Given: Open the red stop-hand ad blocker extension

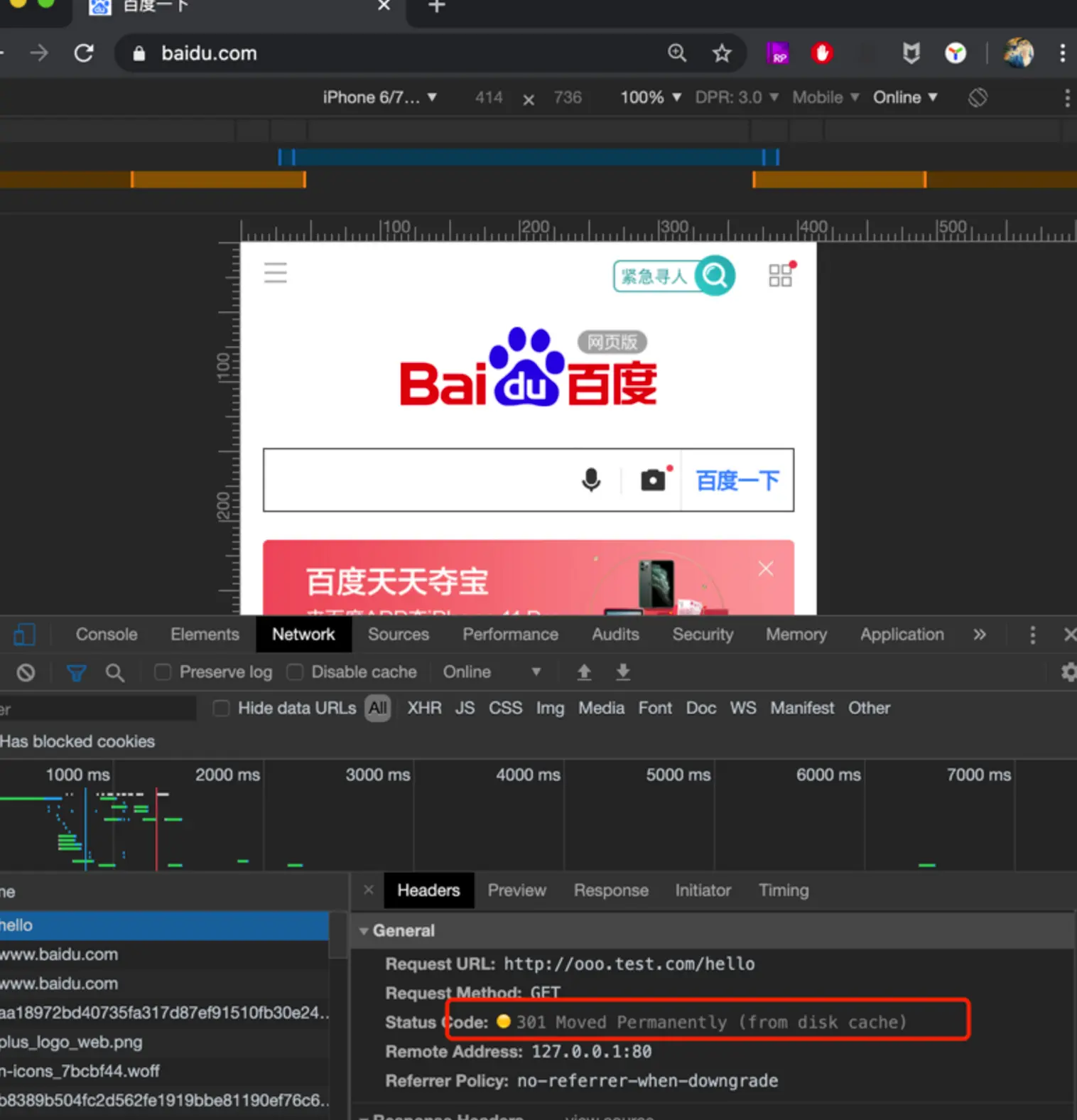Looking at the screenshot, I should point(822,53).
